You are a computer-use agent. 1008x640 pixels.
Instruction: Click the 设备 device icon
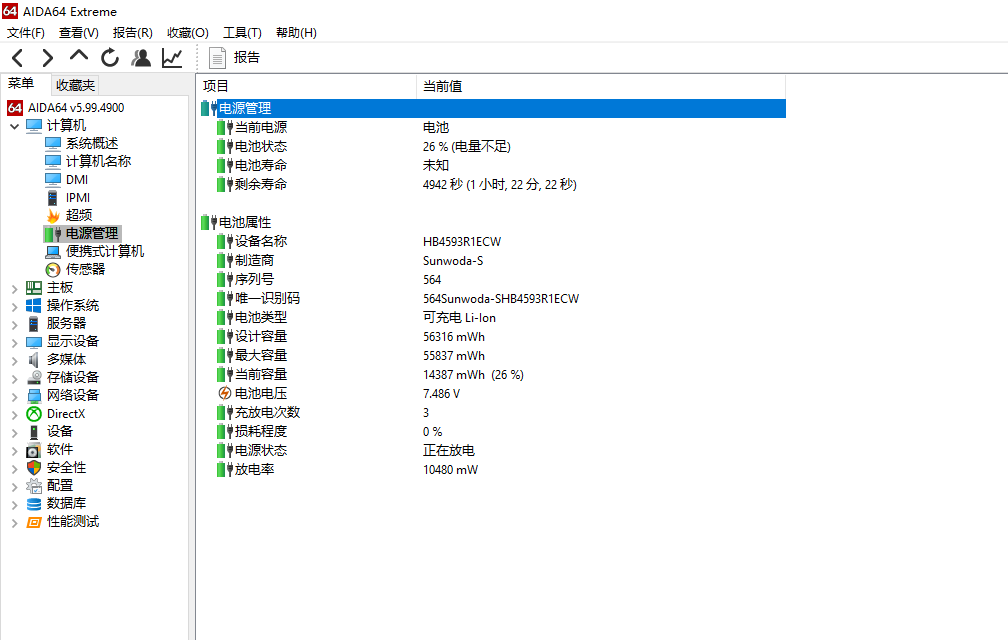33,432
